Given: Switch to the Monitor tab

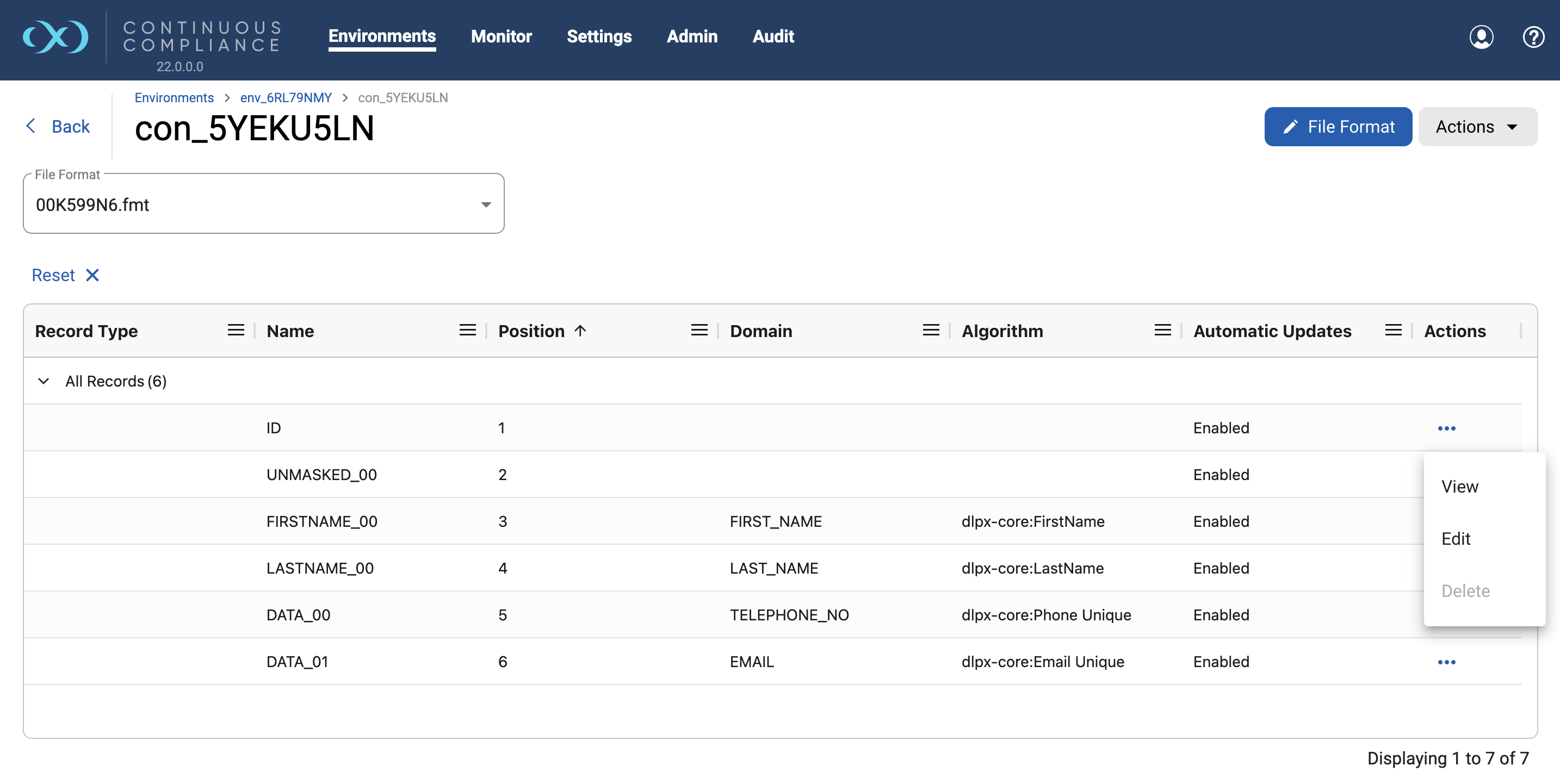Looking at the screenshot, I should (x=502, y=36).
